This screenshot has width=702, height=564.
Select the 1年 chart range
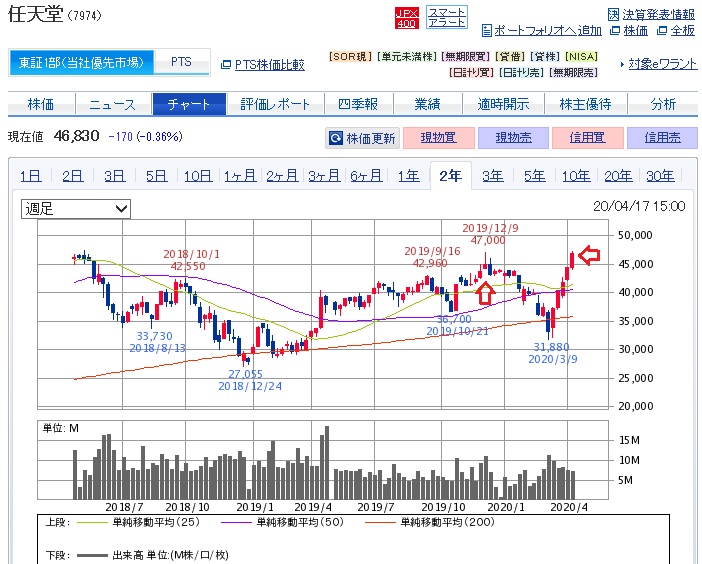(x=409, y=176)
